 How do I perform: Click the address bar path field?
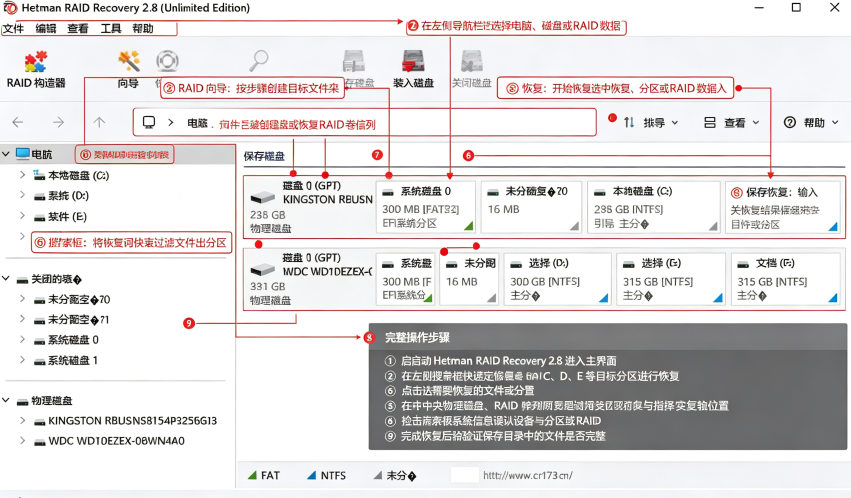point(365,123)
